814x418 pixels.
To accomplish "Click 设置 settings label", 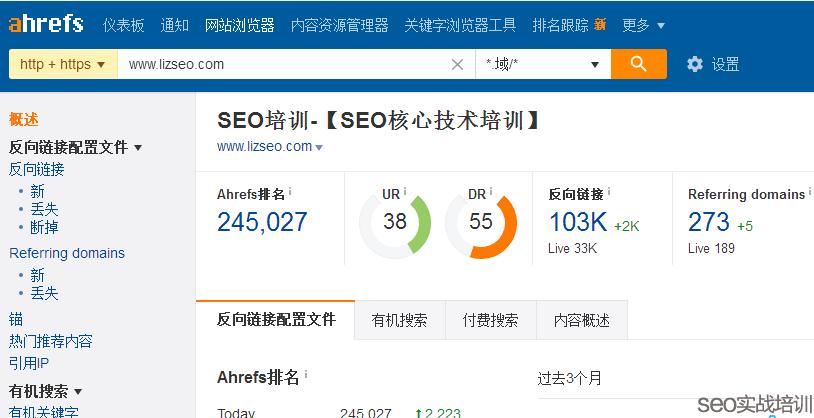I will (x=725, y=64).
